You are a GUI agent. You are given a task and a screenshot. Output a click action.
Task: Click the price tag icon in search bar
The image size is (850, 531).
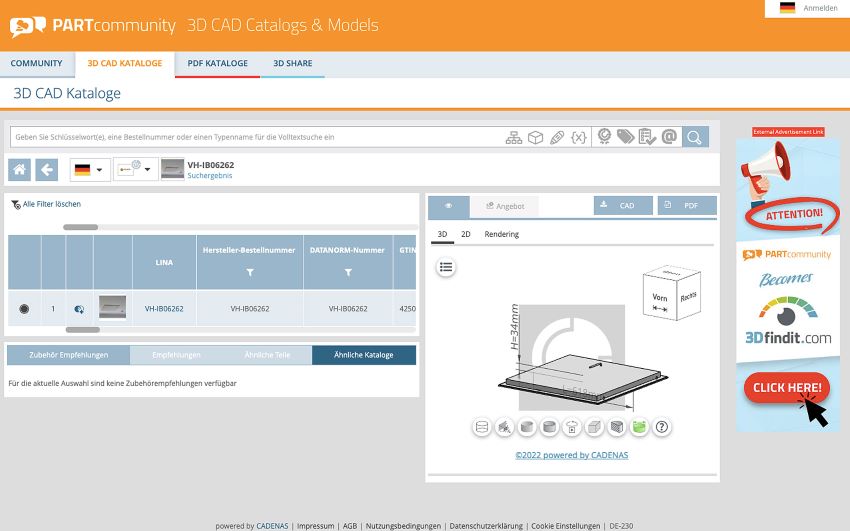coord(626,137)
